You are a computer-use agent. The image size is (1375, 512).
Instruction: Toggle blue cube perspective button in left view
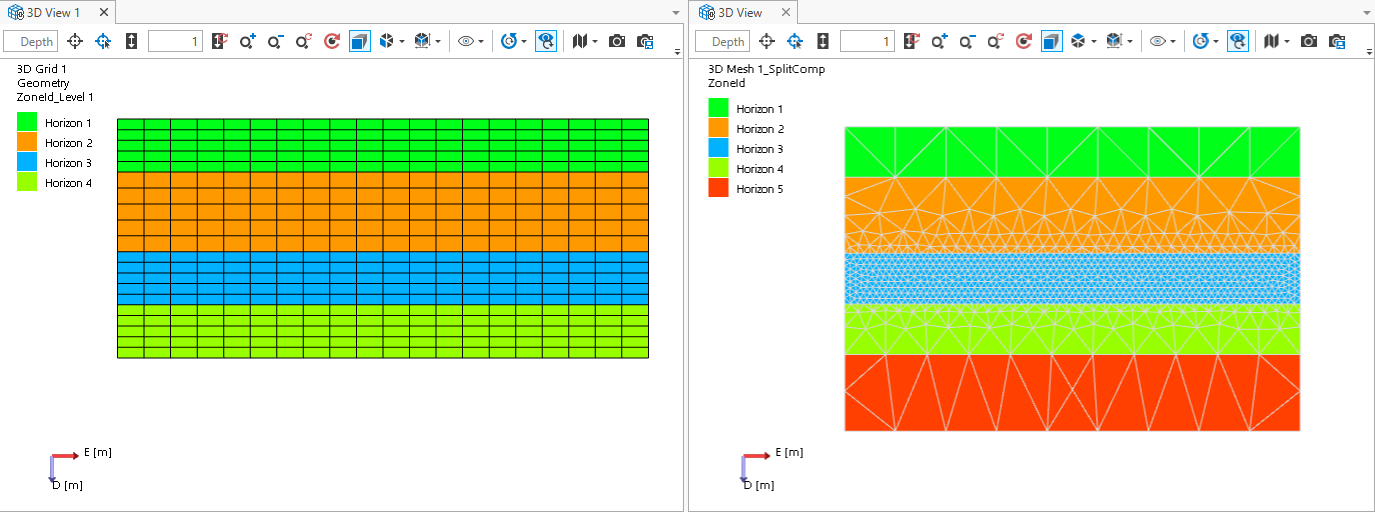point(360,41)
